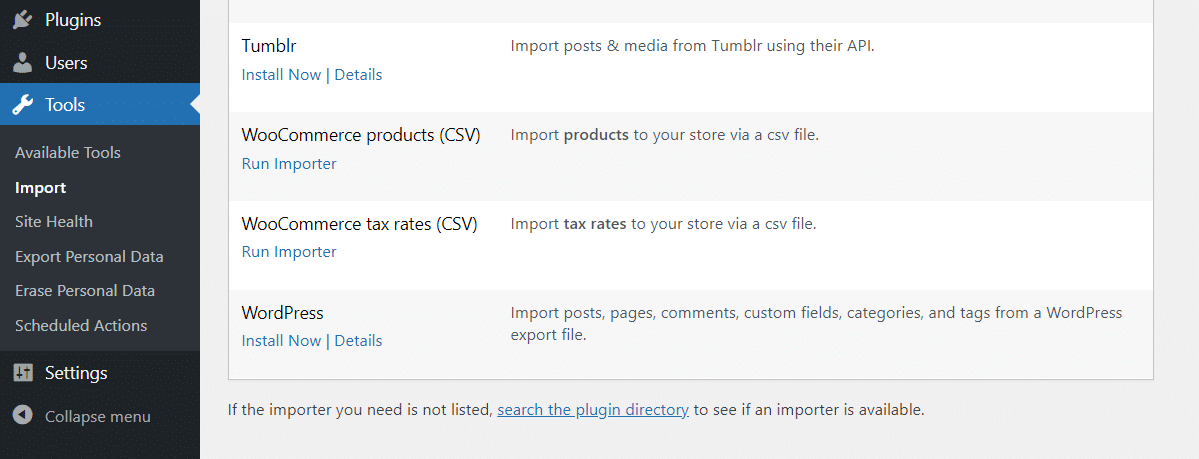Image resolution: width=1199 pixels, height=459 pixels.
Task: Open the Available Tools submenu item
Action: 68,153
